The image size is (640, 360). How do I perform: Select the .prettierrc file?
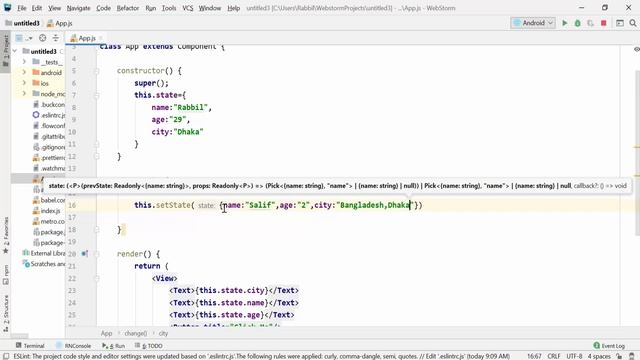click(49, 158)
